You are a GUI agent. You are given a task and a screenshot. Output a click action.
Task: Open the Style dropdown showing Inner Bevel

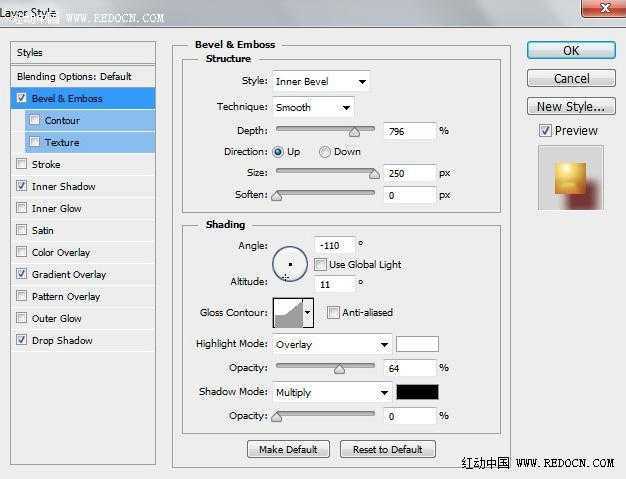(x=321, y=81)
